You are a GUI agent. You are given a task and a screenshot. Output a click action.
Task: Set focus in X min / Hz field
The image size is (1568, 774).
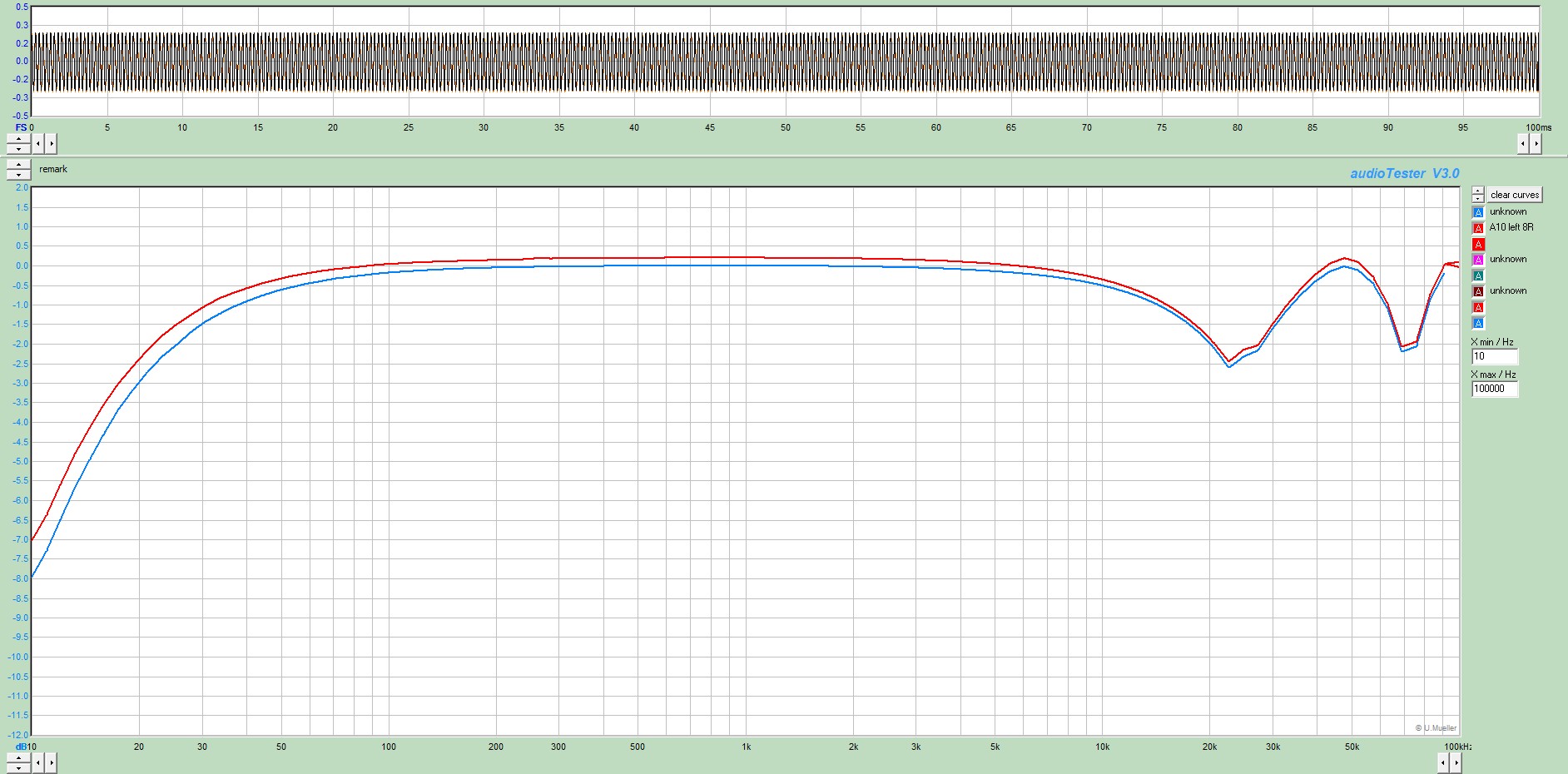coord(1495,356)
